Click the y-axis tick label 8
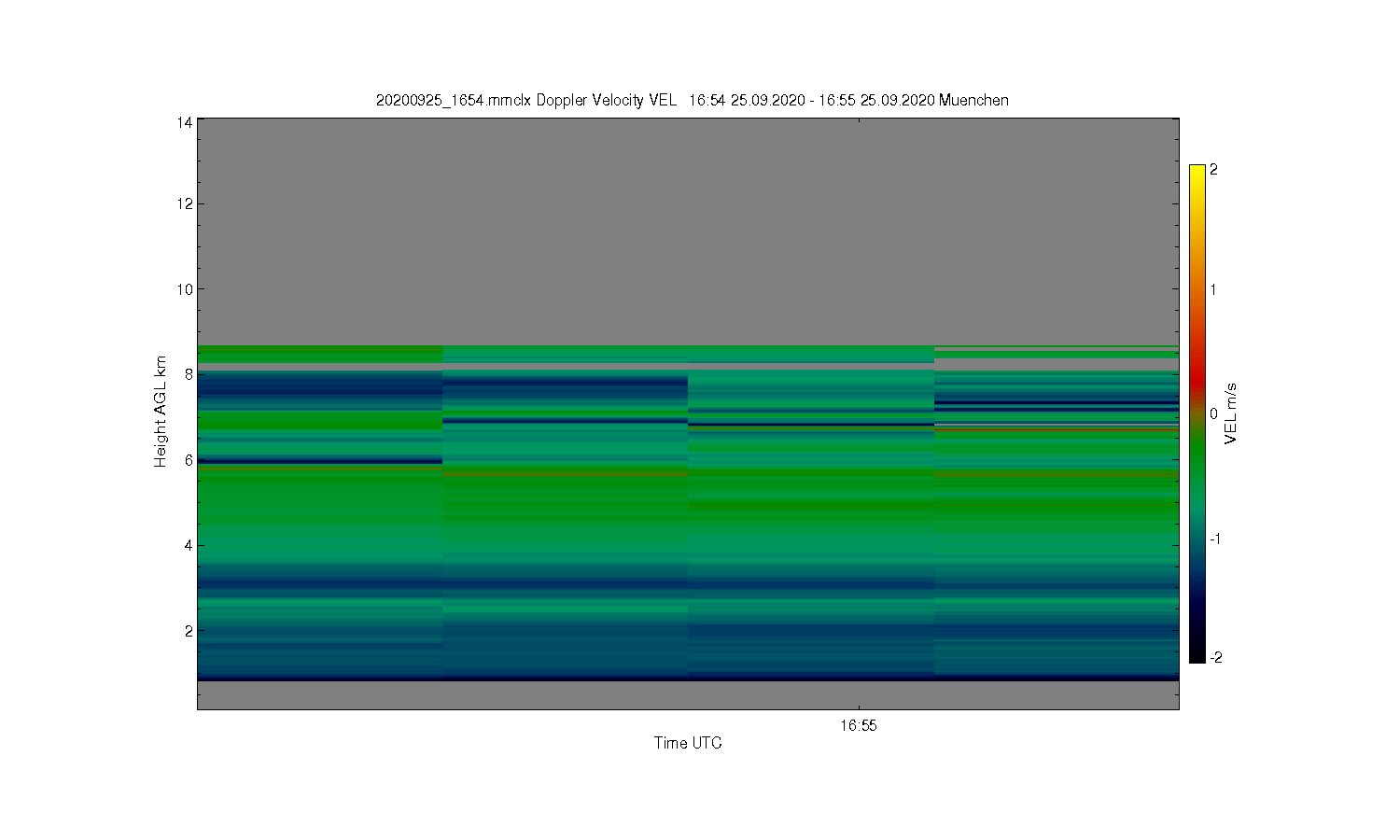 point(189,374)
